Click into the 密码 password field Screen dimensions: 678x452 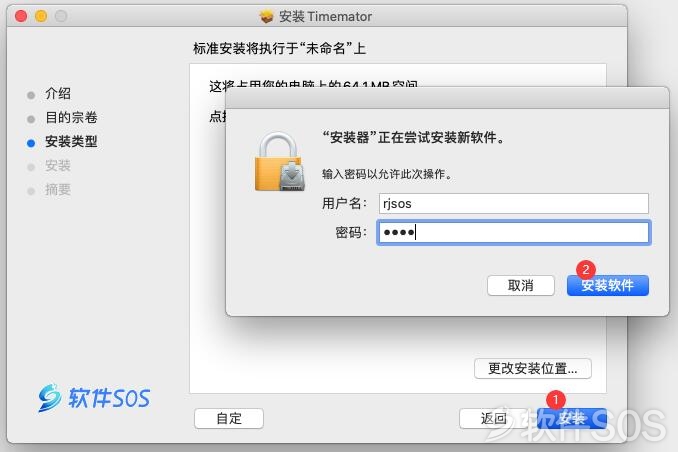pos(514,233)
